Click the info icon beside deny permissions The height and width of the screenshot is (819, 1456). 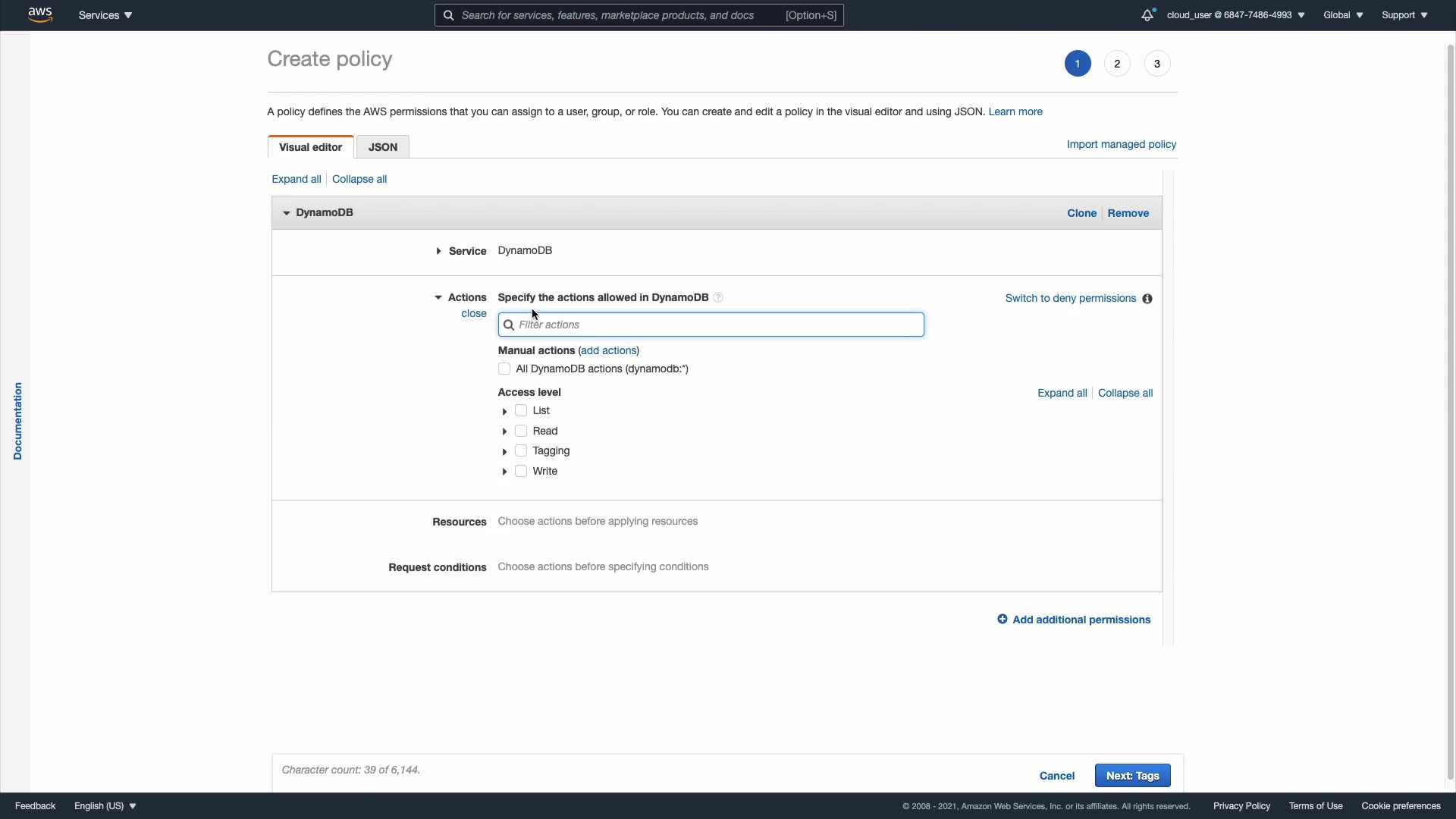click(x=1147, y=299)
